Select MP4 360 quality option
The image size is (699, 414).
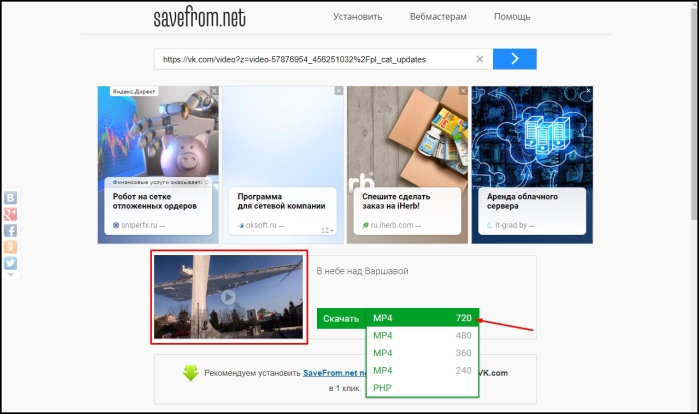click(422, 353)
